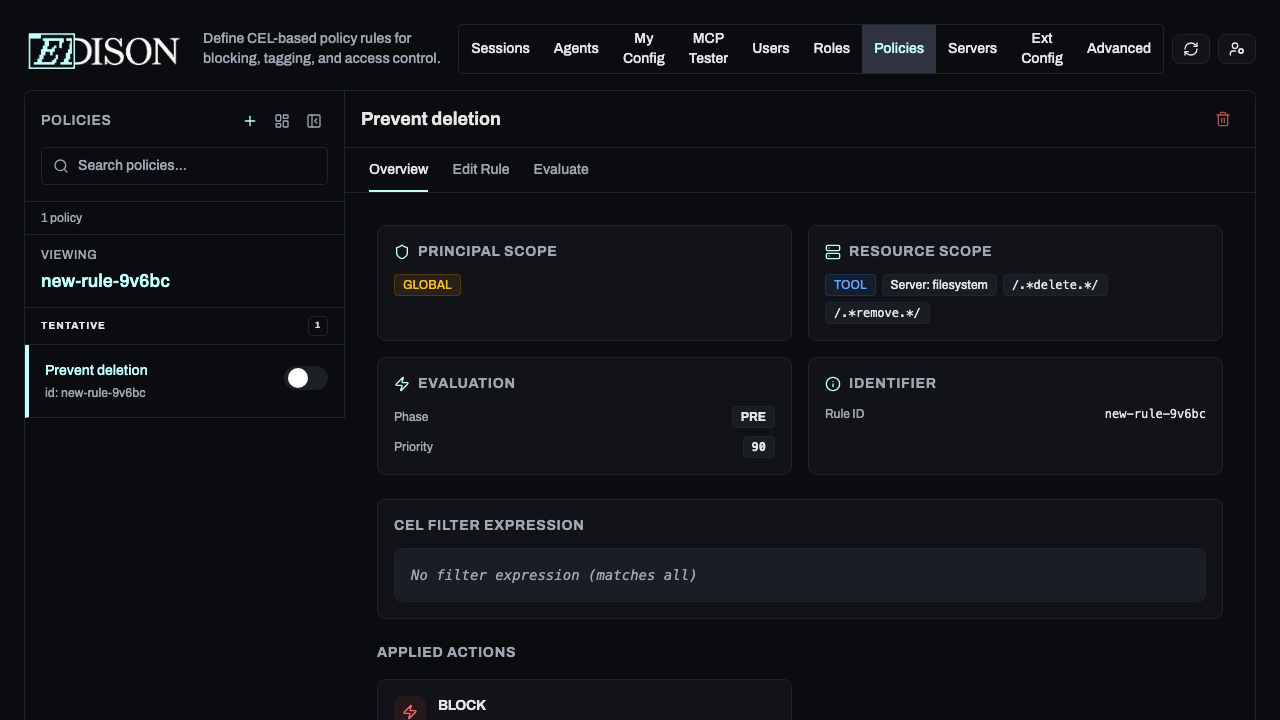Click the lightning icon next to Evaluation
The width and height of the screenshot is (1280, 720).
click(x=402, y=383)
